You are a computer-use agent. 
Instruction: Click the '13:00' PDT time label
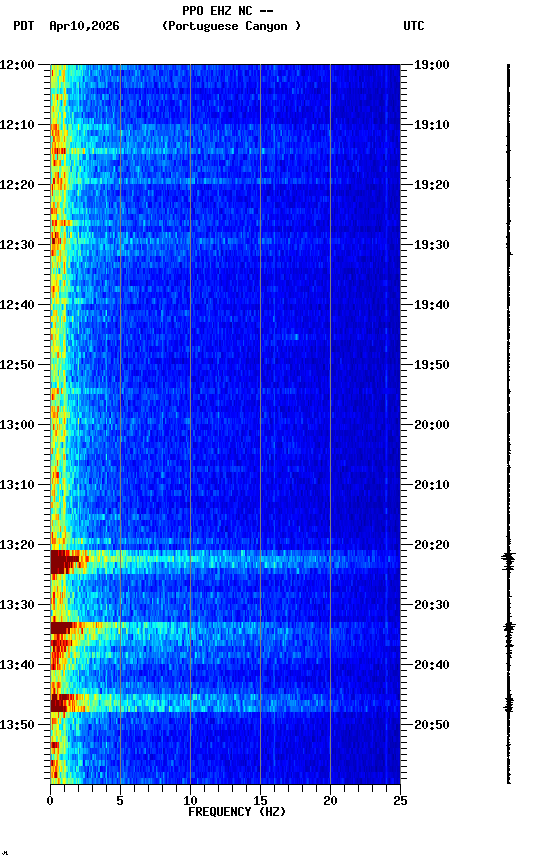[x=17, y=425]
